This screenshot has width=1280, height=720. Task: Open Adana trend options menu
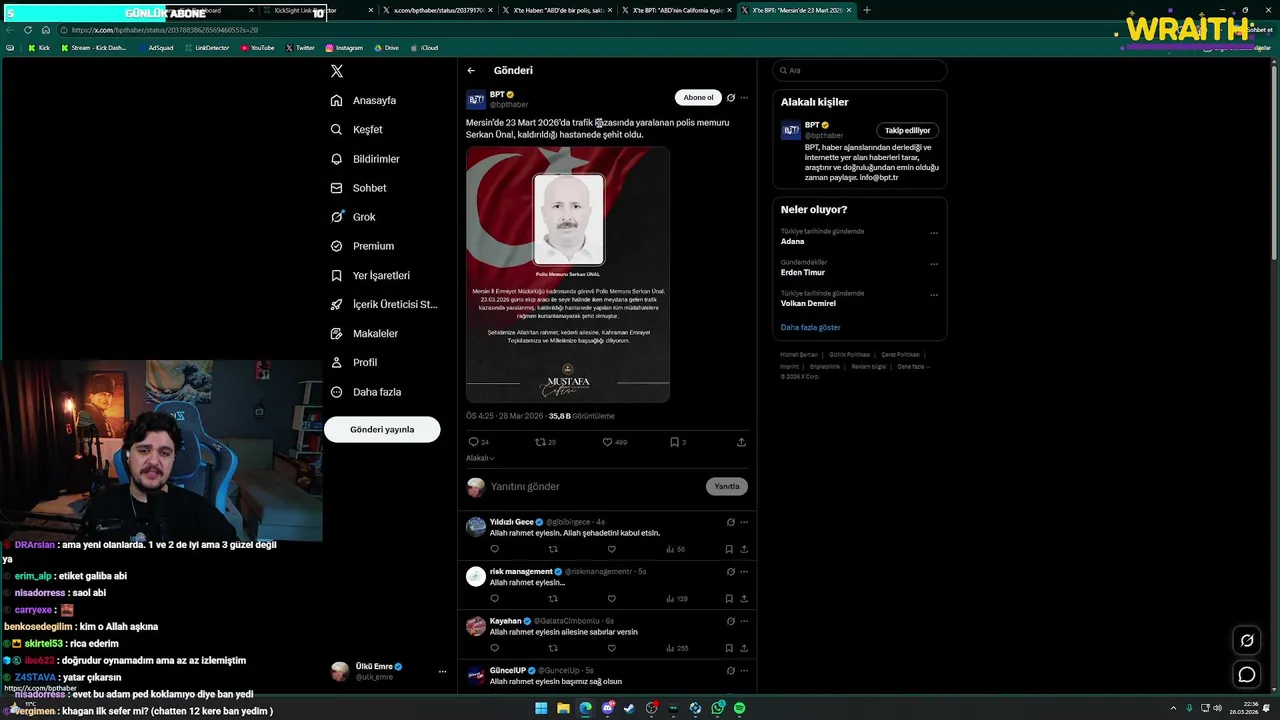pos(934,233)
